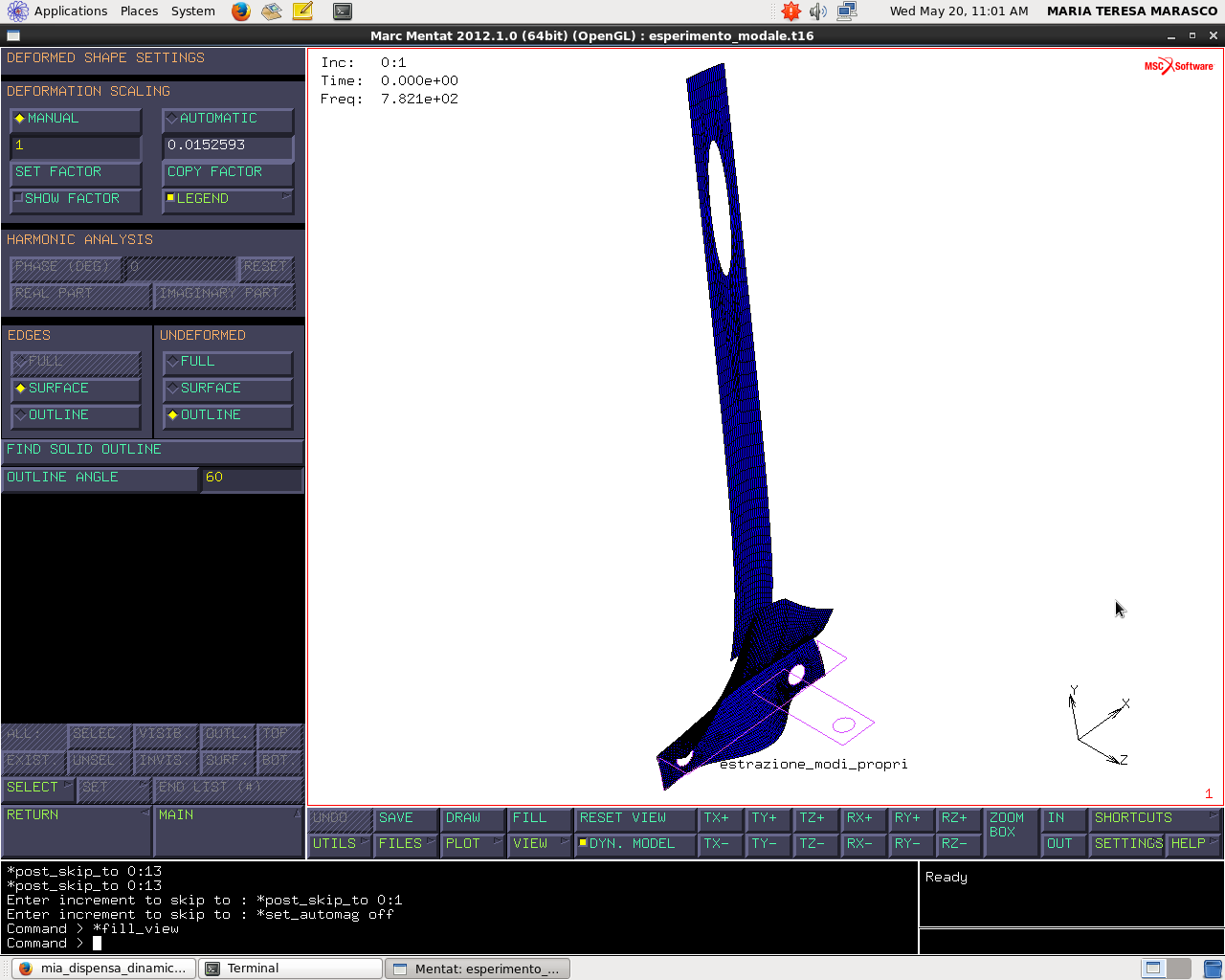
Task: Click the red update notification icon
Action: [791, 11]
